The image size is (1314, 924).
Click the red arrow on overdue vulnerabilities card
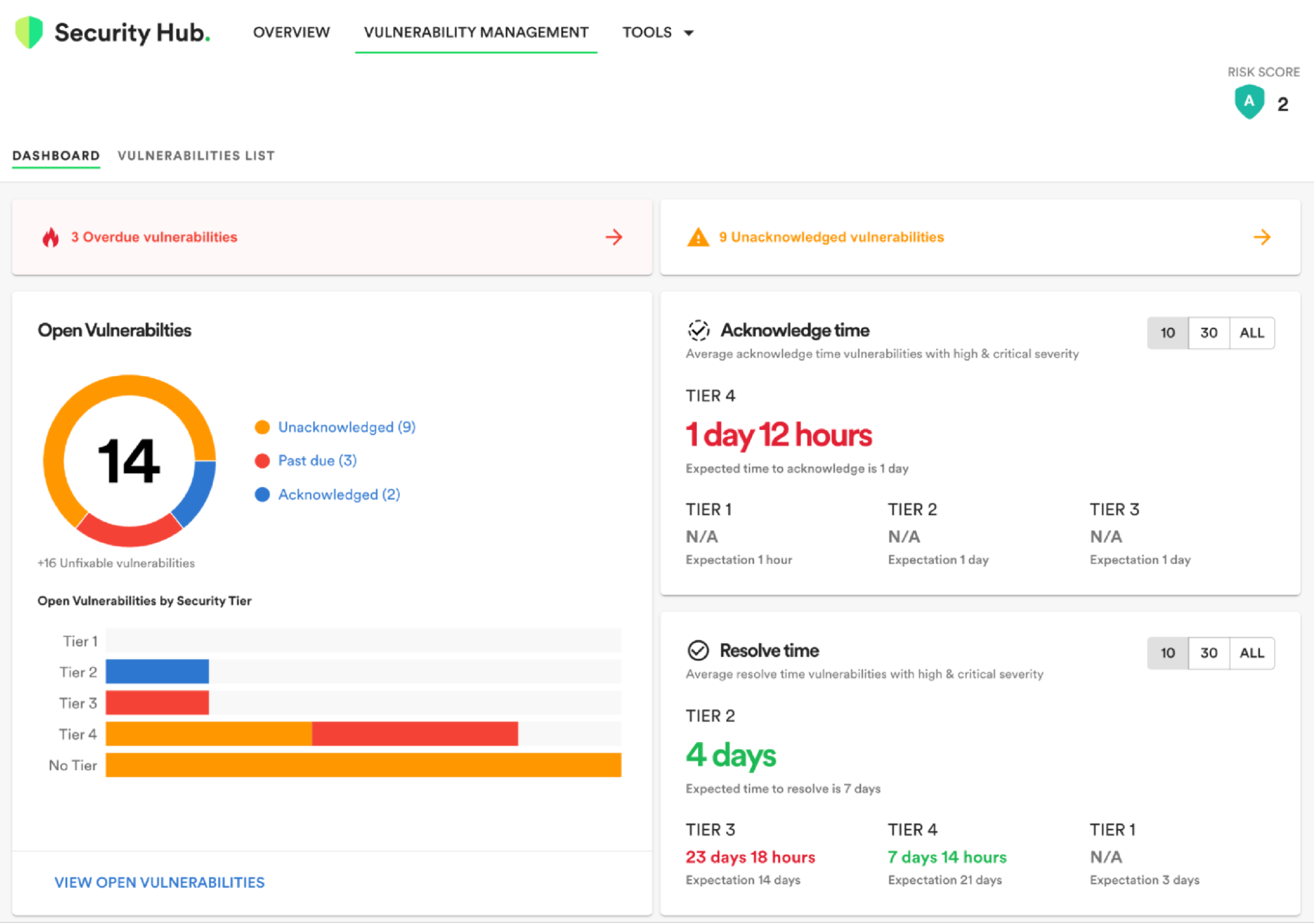[x=614, y=237]
